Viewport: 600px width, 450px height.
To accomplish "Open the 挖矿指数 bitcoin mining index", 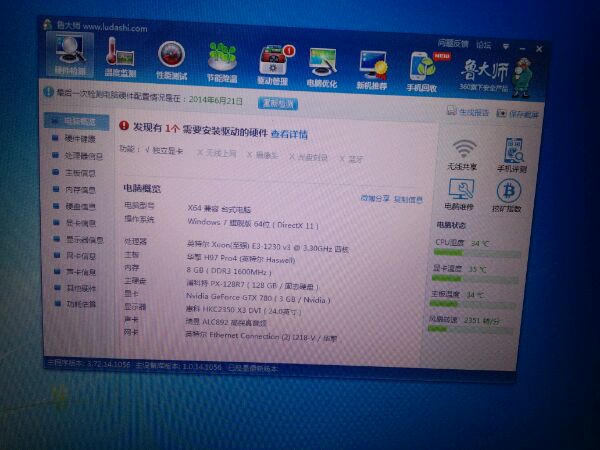I will coord(507,196).
